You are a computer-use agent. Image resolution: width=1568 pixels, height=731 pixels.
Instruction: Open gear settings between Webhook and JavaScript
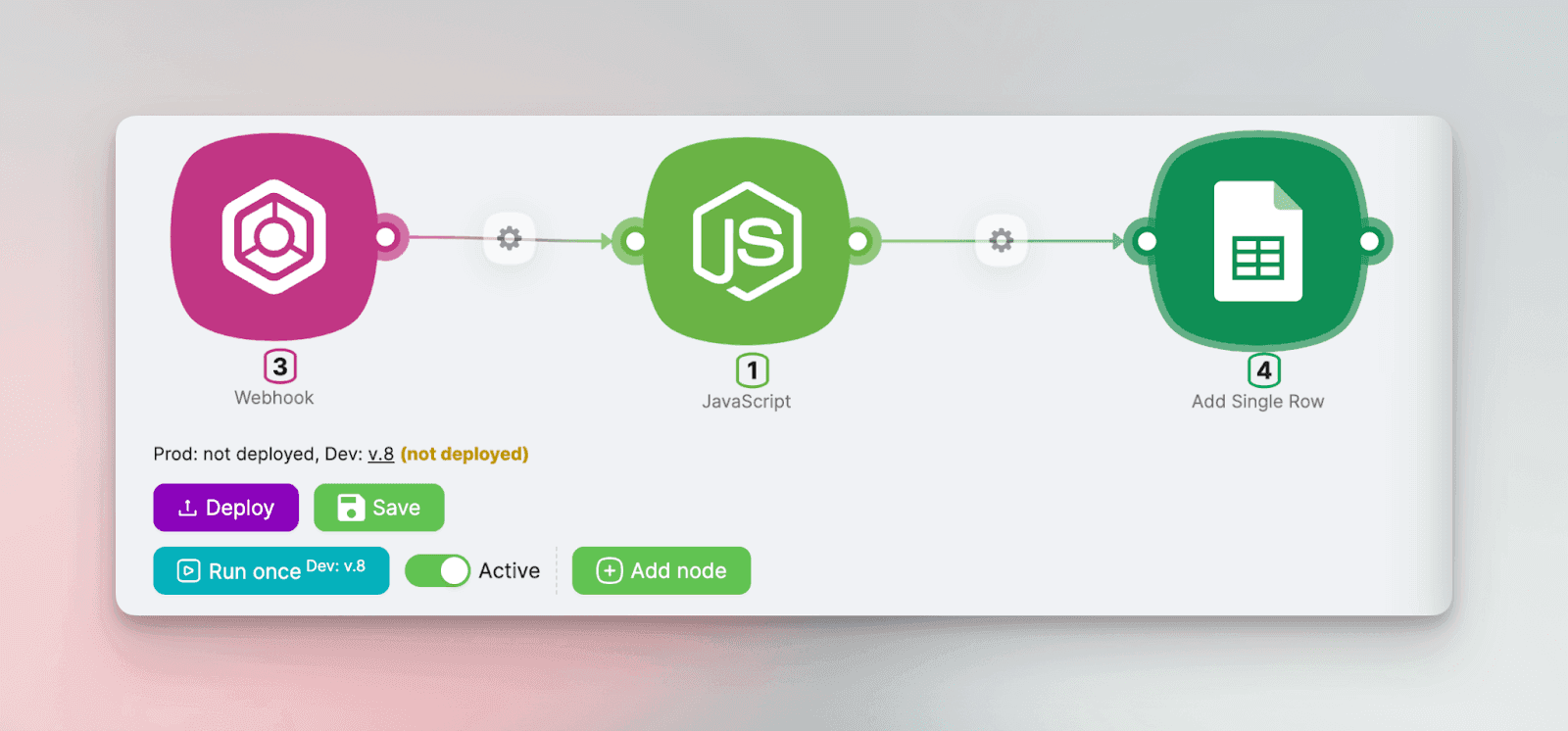(510, 238)
